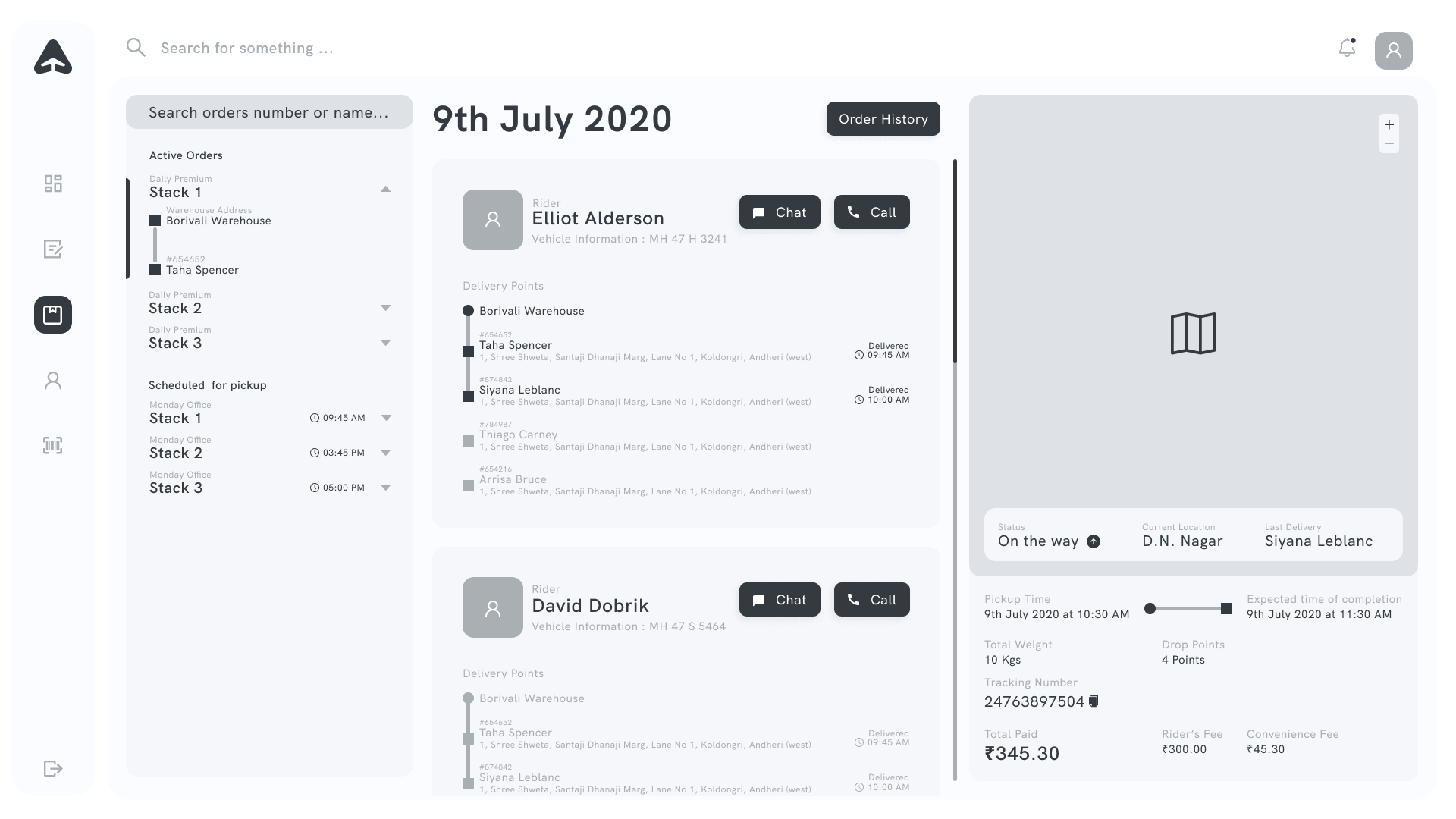Click the orders search field
1456x819 pixels.
pos(269,112)
